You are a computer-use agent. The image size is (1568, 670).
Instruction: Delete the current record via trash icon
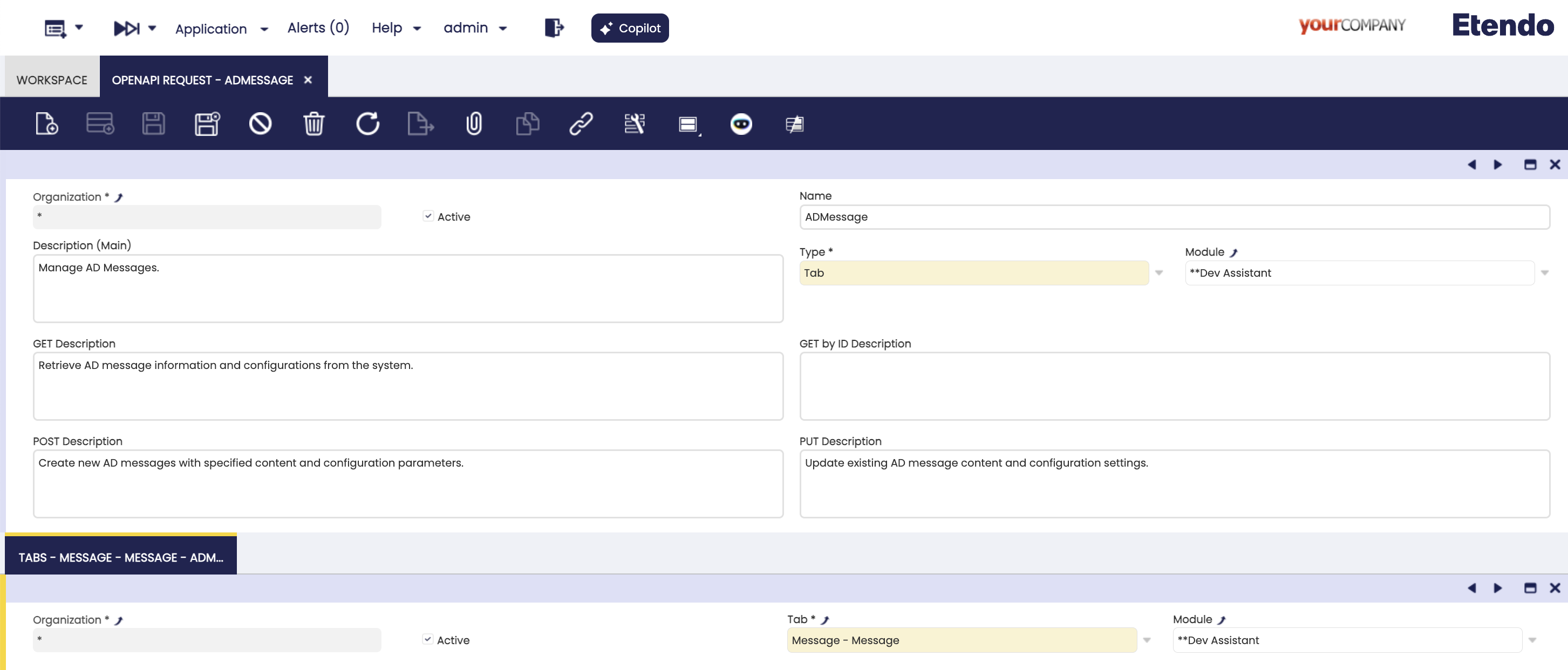point(313,124)
